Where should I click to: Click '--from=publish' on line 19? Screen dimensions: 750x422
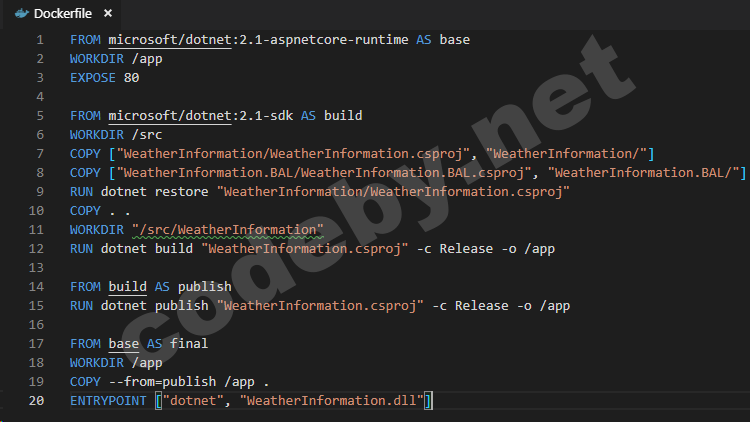pos(162,382)
